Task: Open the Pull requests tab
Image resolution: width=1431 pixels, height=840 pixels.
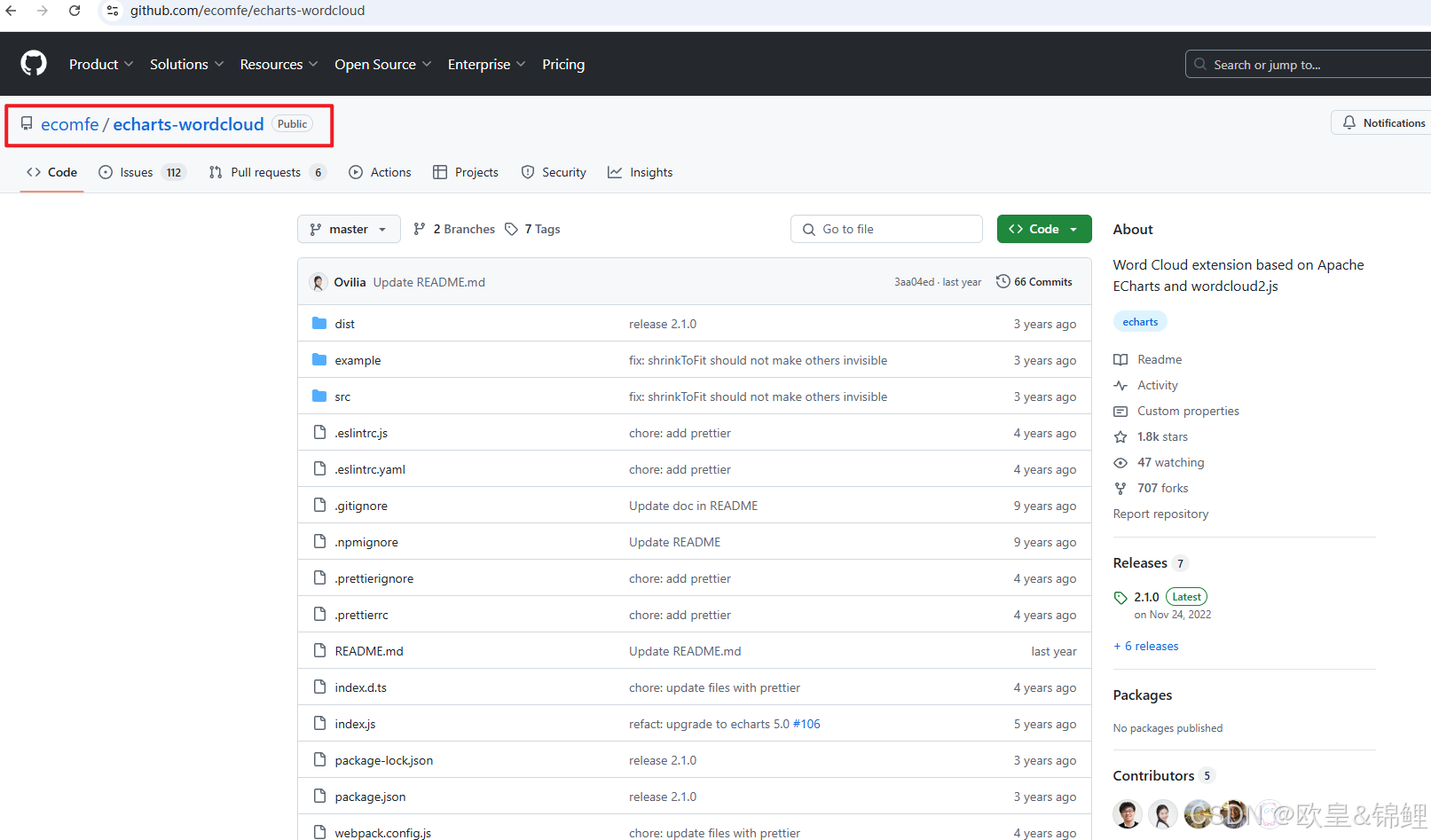Action: point(267,172)
